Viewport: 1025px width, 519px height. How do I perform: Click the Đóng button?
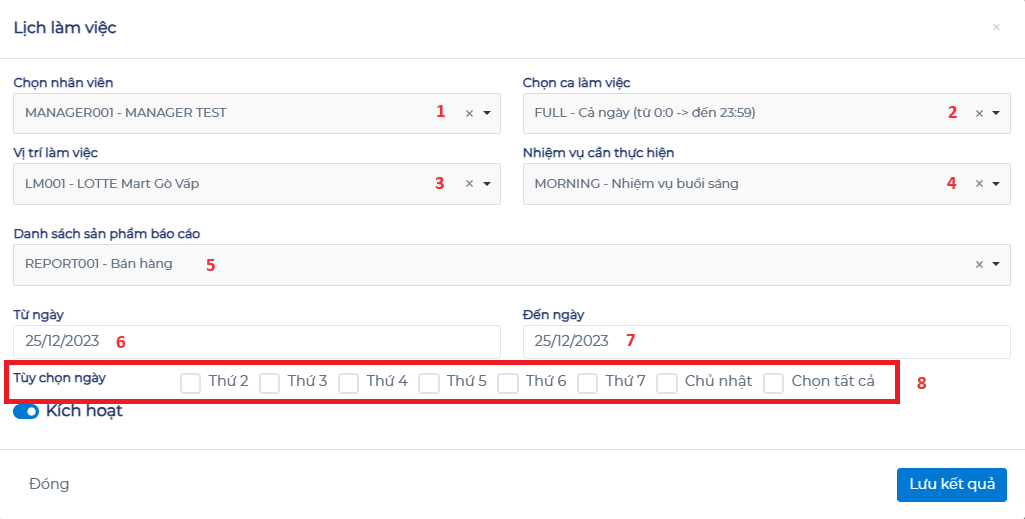click(x=49, y=484)
